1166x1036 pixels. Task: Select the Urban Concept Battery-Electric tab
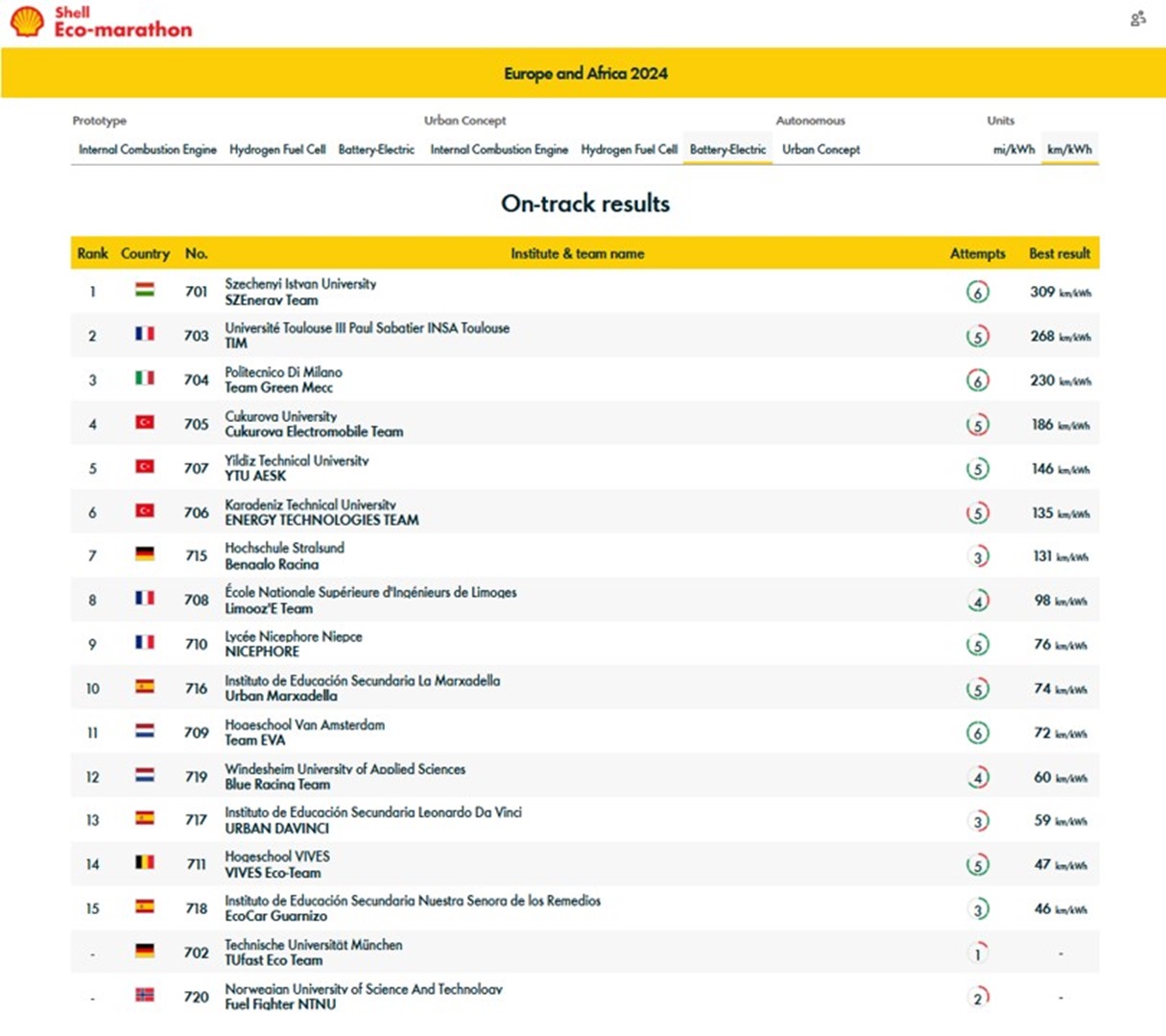tap(727, 150)
